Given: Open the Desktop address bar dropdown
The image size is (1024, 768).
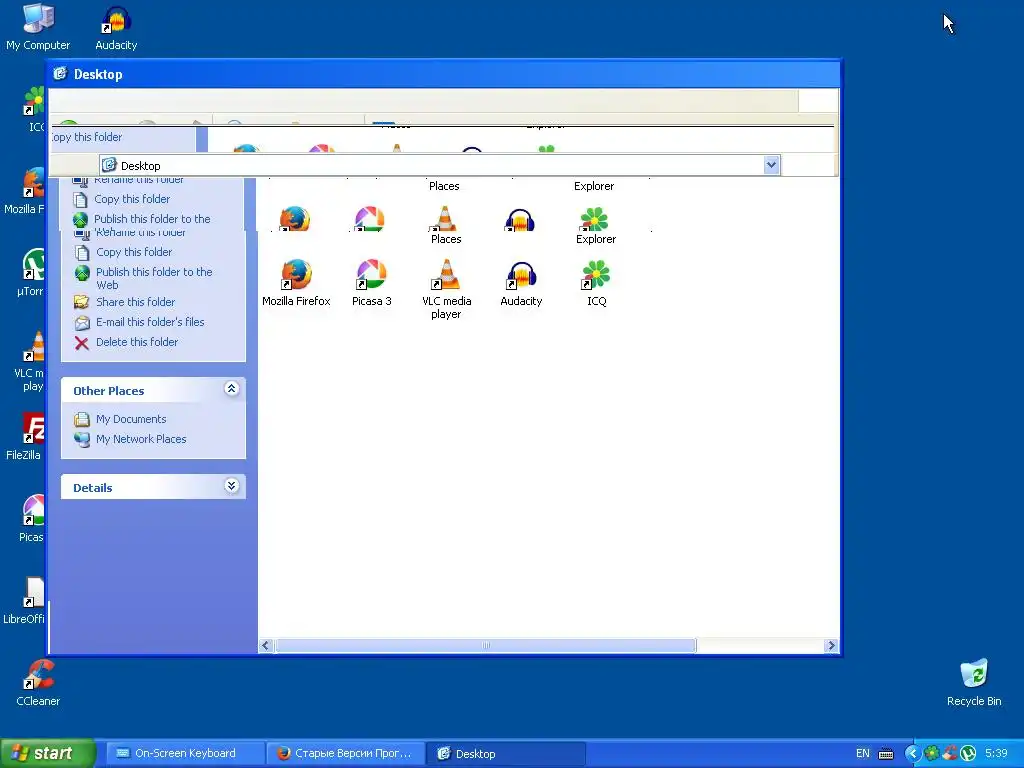Looking at the screenshot, I should pyautogui.click(x=771, y=165).
